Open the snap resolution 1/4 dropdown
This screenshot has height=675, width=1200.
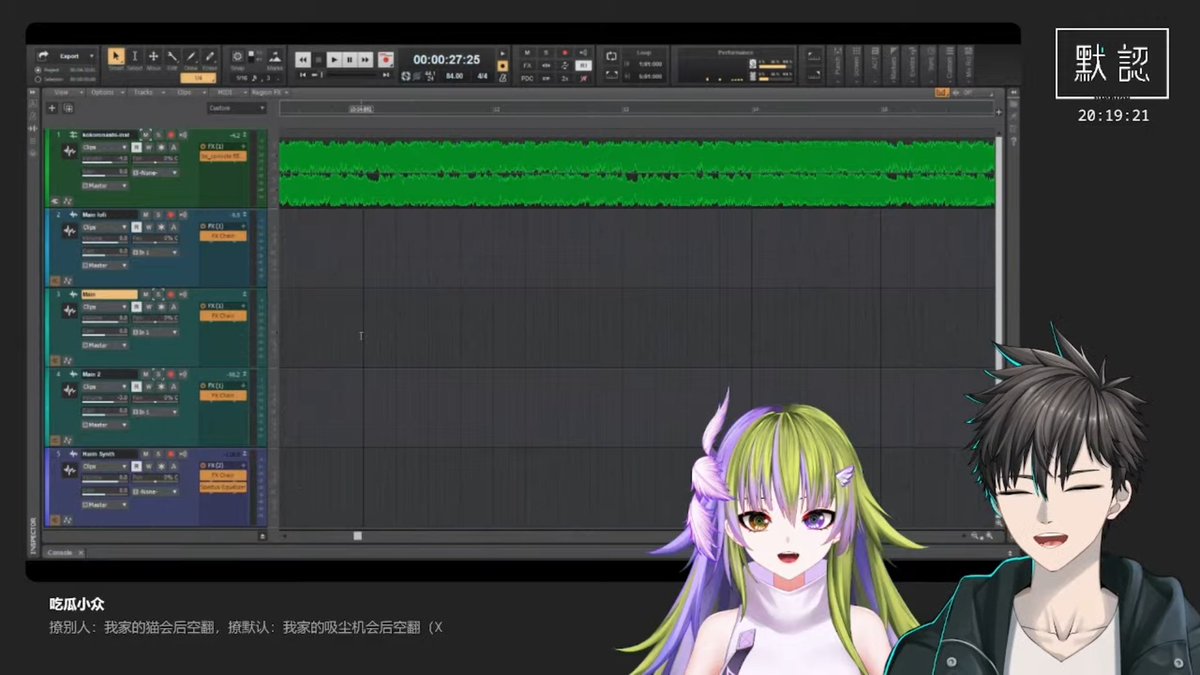(x=199, y=77)
